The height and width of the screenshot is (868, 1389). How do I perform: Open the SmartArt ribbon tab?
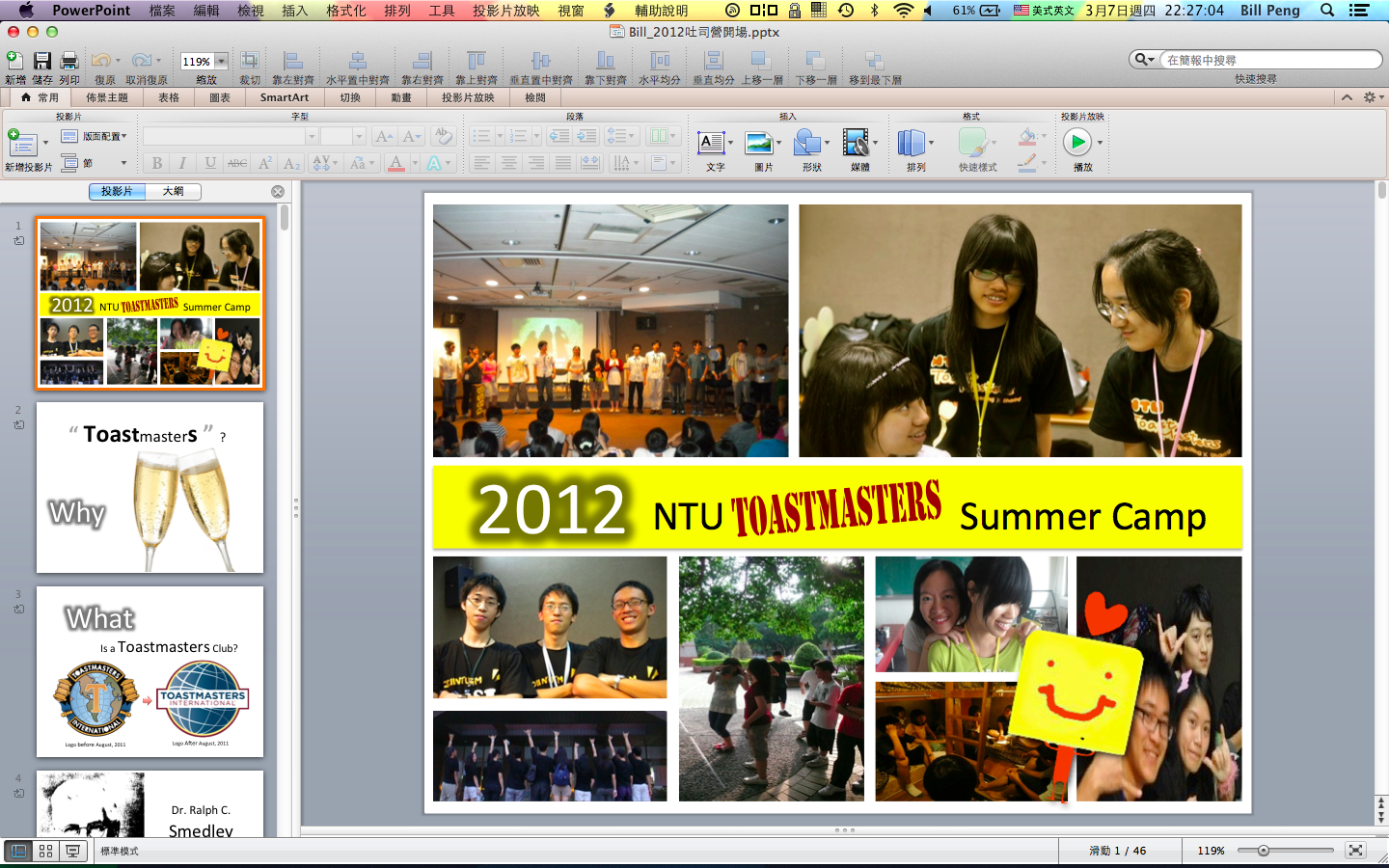pos(285,97)
